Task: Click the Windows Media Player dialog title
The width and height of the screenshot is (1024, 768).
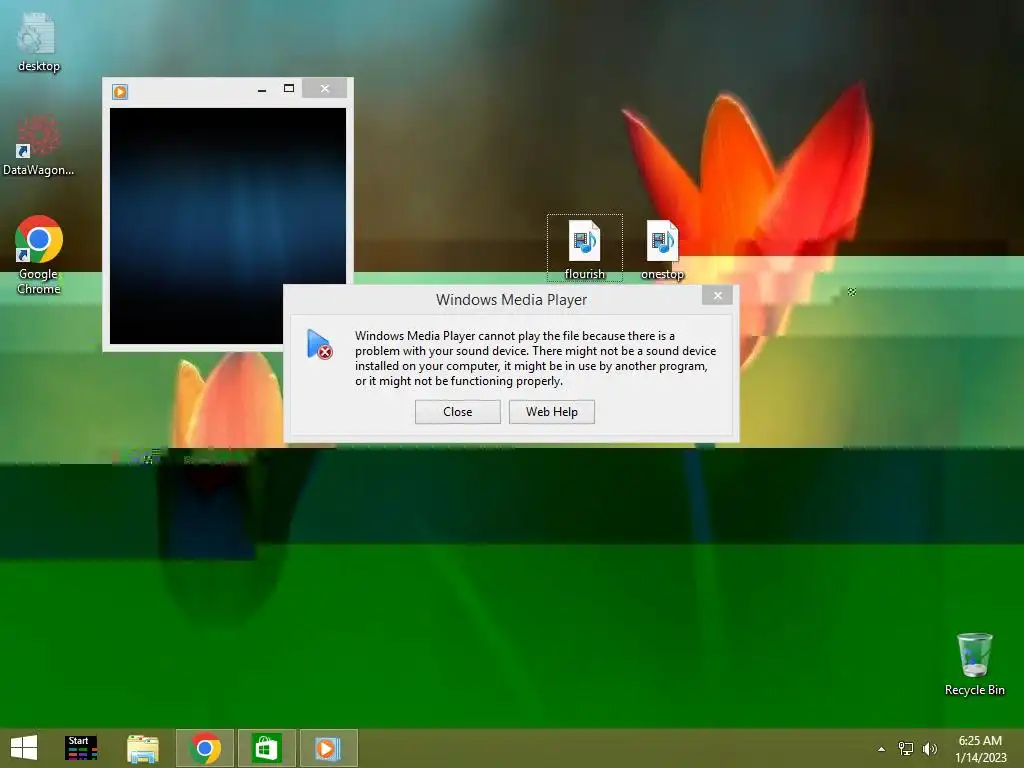Action: (511, 300)
